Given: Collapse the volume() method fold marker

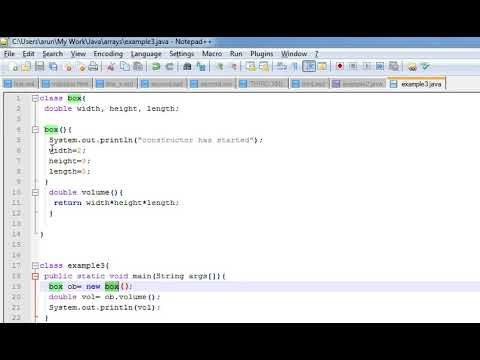Looking at the screenshot, I should [35, 192].
